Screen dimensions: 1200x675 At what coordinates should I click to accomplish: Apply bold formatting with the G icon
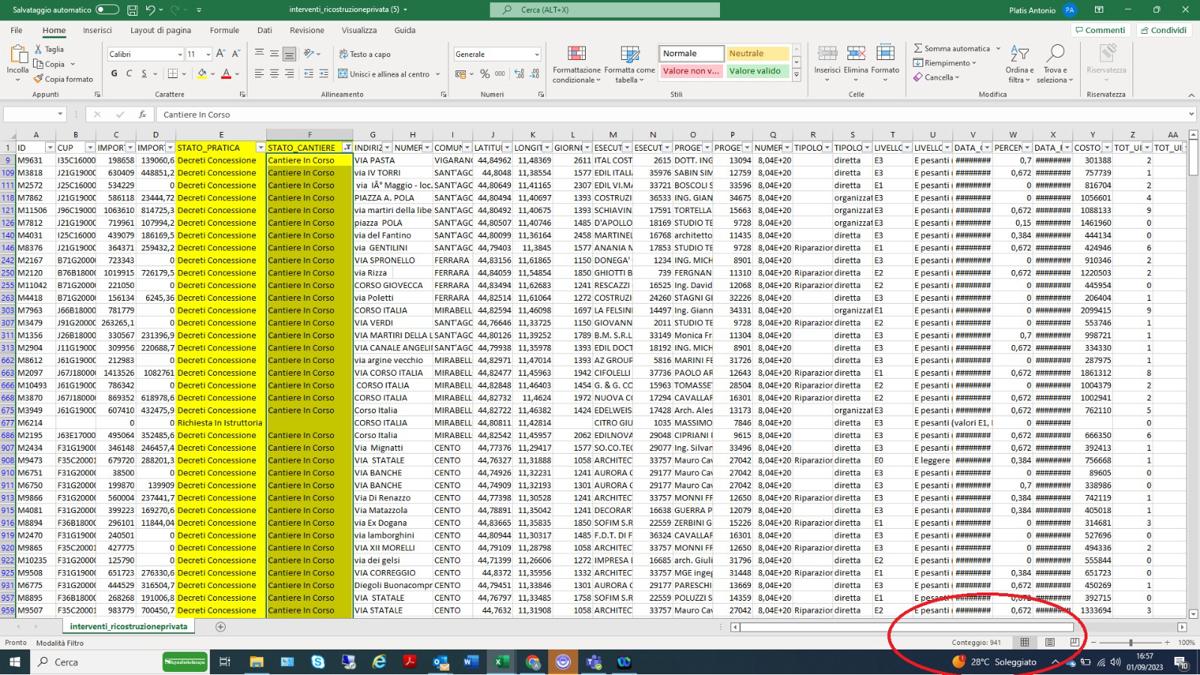click(114, 74)
